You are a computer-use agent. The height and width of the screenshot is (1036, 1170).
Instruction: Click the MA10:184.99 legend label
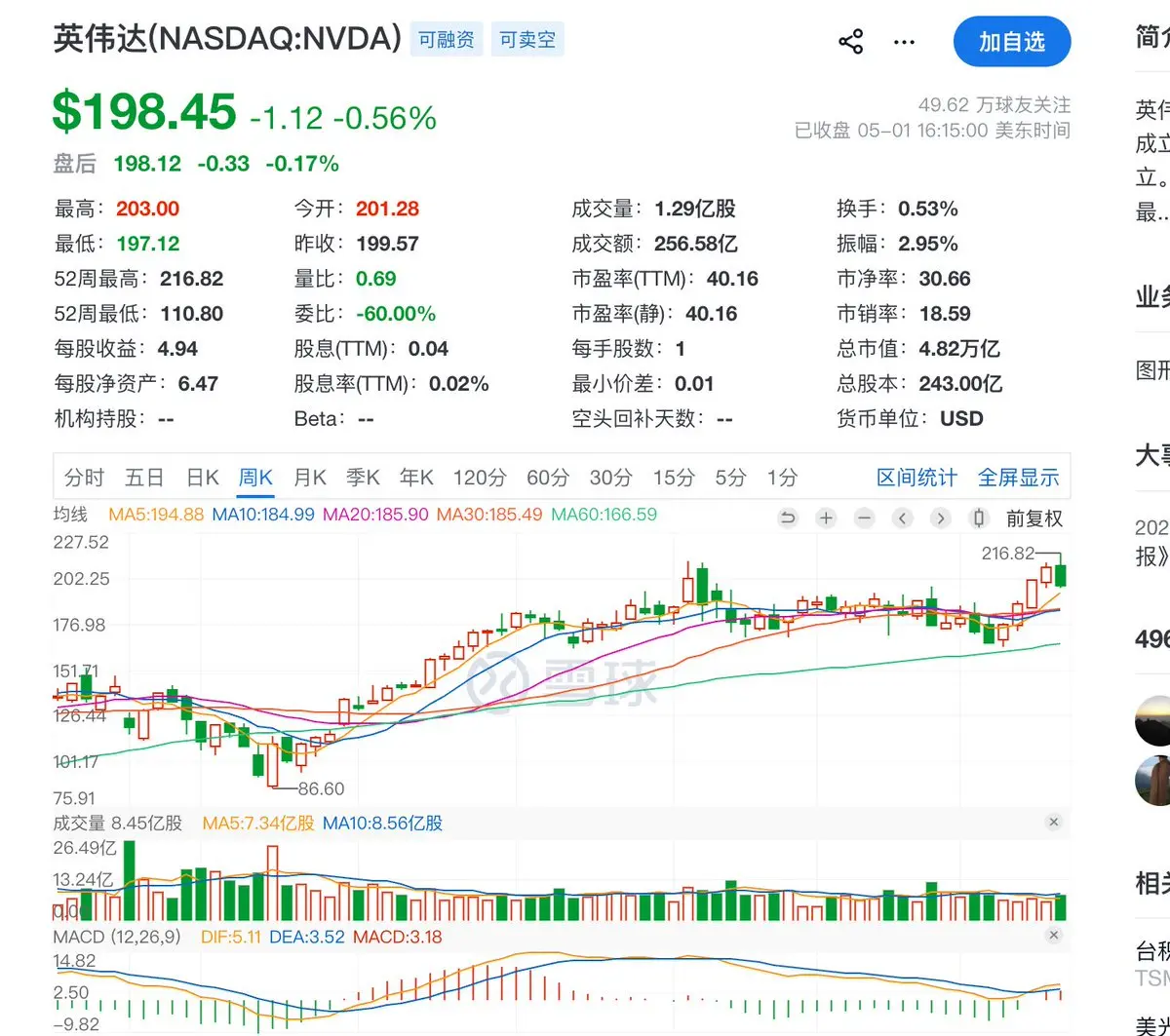(263, 515)
